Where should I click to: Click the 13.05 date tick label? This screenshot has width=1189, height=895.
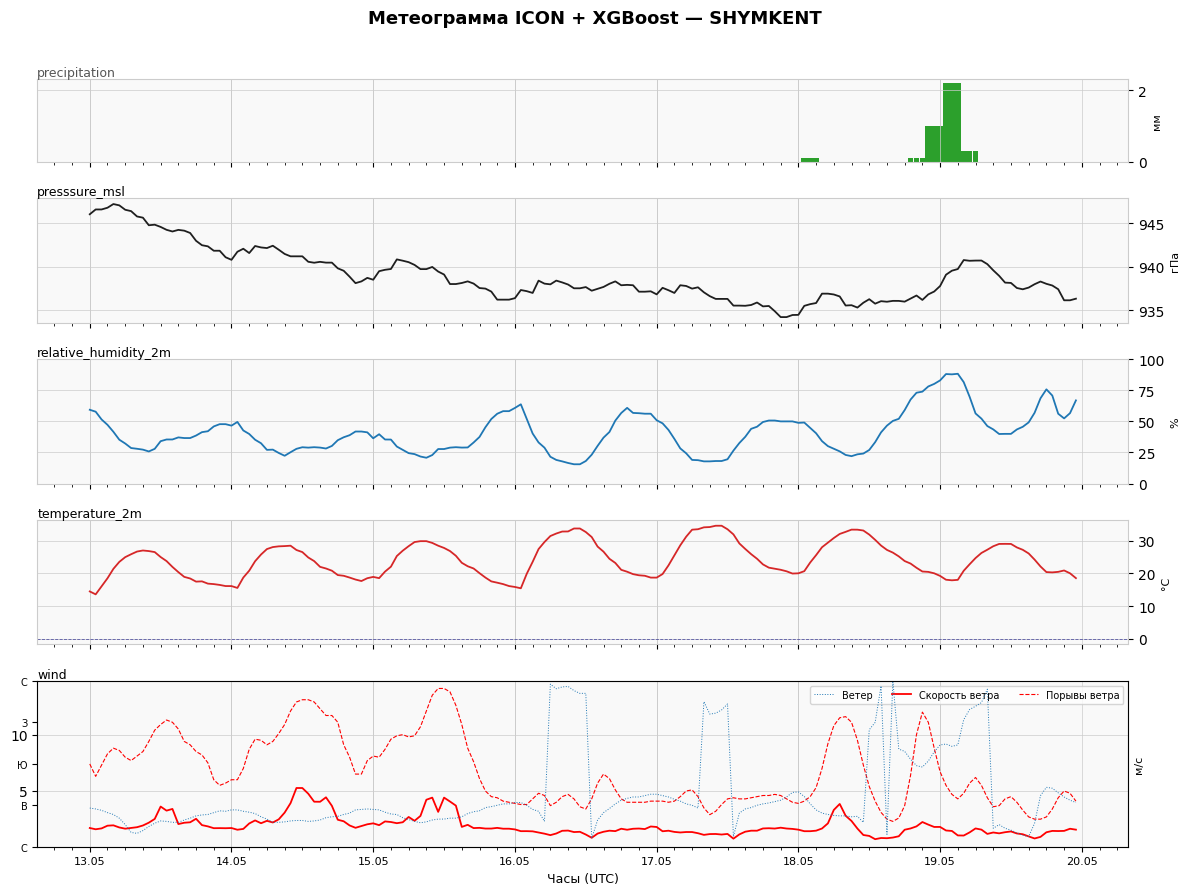tap(89, 861)
